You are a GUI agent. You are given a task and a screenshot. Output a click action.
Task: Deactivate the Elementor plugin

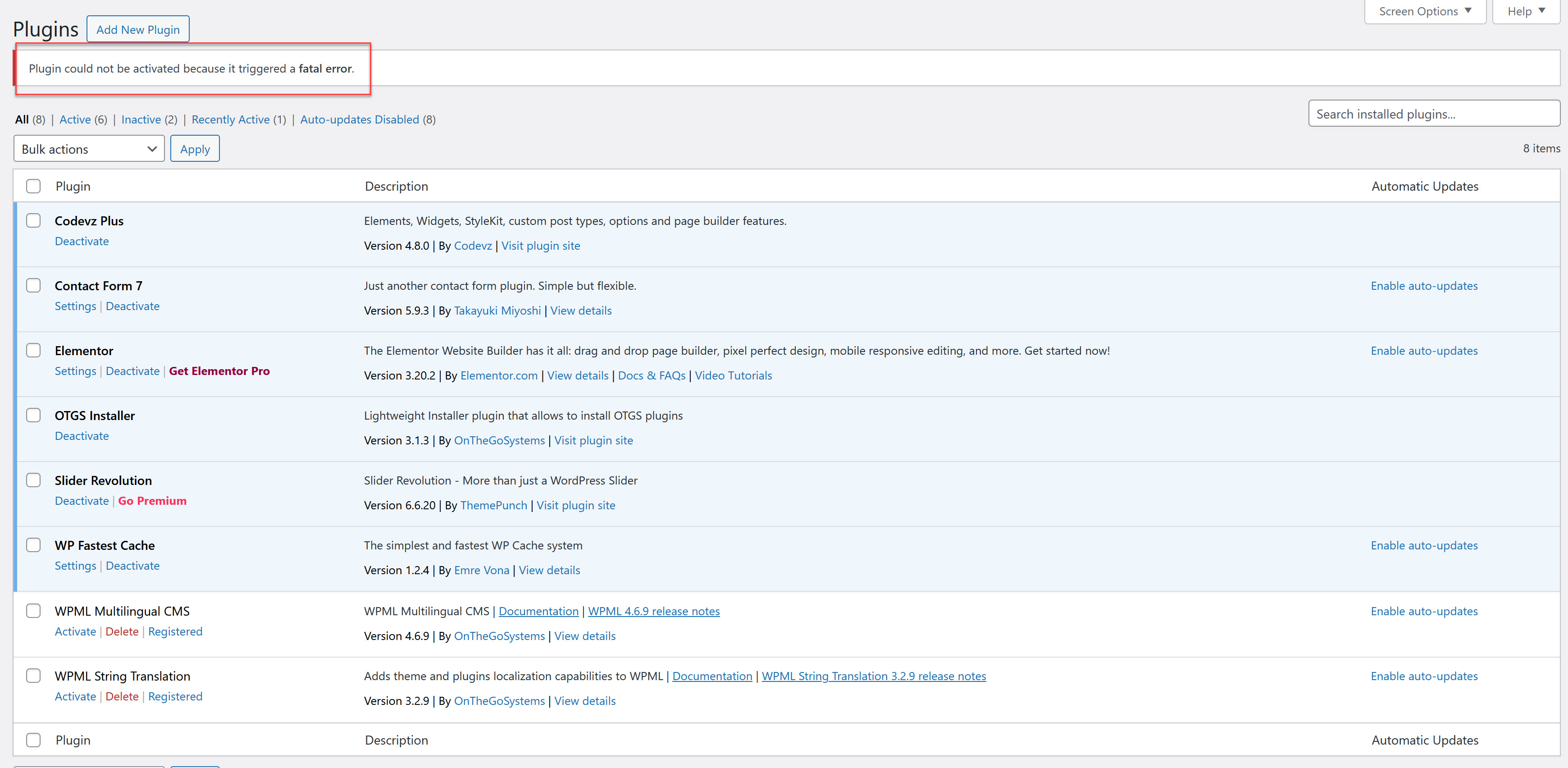[x=133, y=371]
